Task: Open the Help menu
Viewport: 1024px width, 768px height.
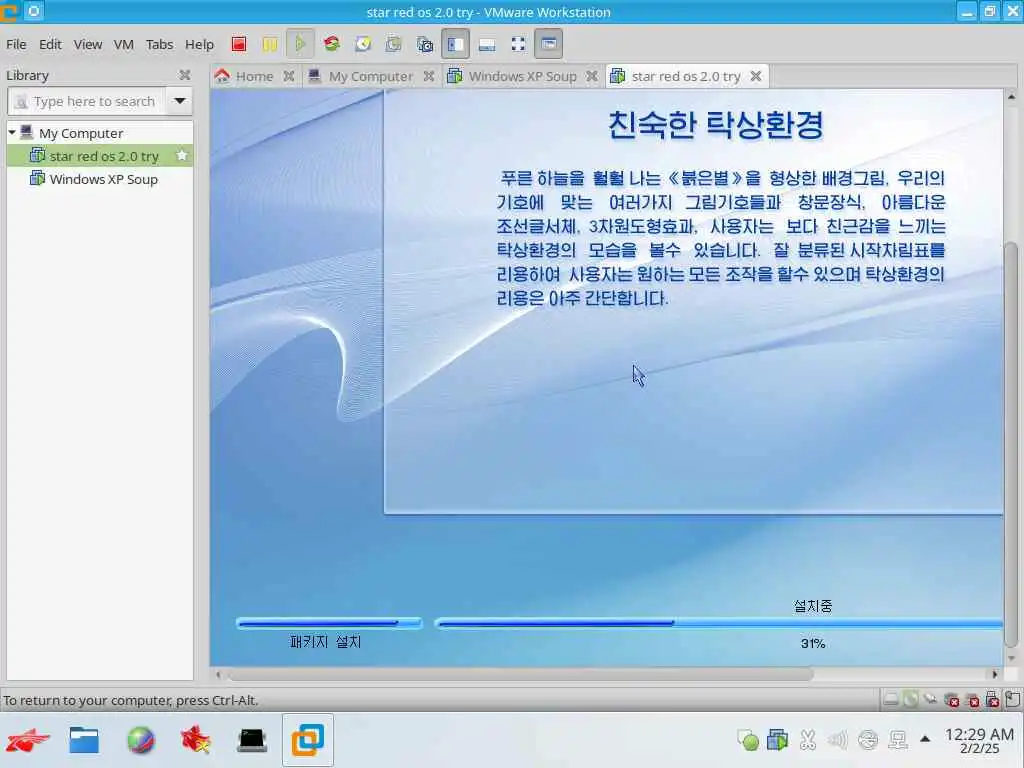Action: [199, 44]
